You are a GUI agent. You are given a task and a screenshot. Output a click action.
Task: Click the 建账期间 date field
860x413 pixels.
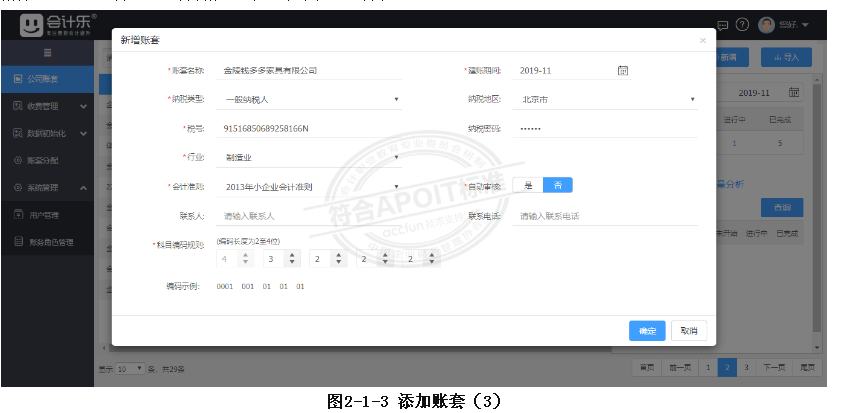pos(572,71)
